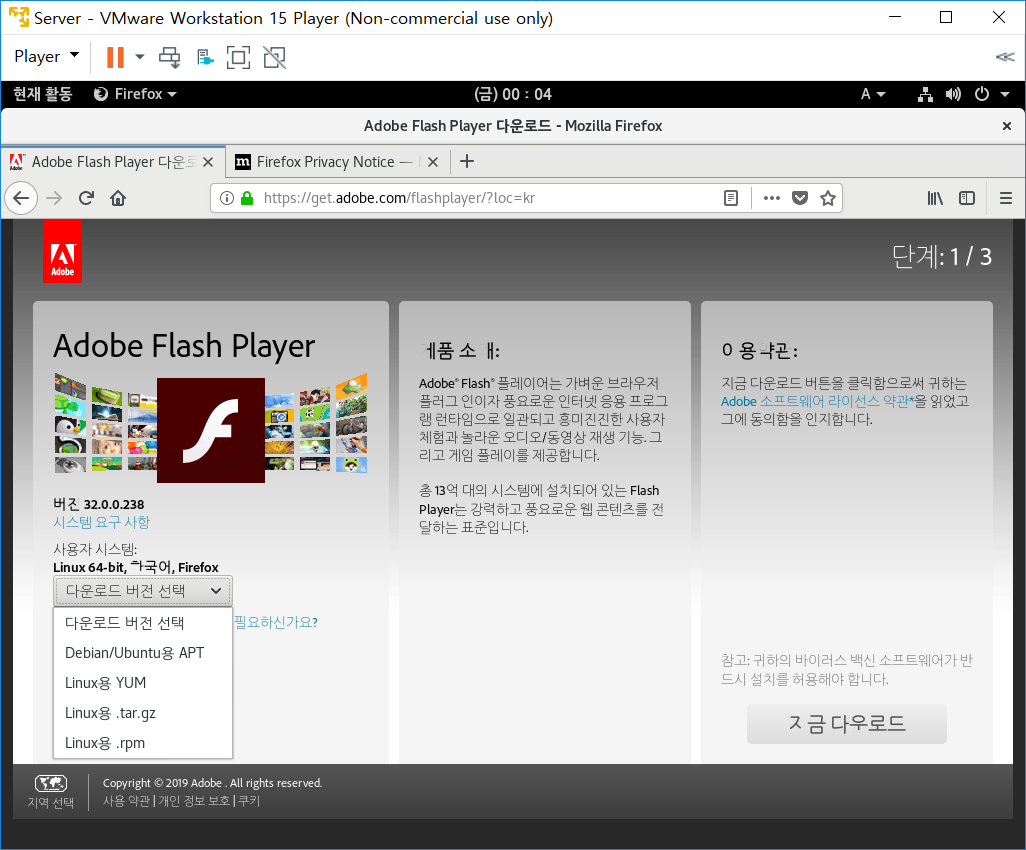This screenshot has height=850, width=1026.
Task: Open the 사용 약관 footer link
Action: (x=127, y=801)
